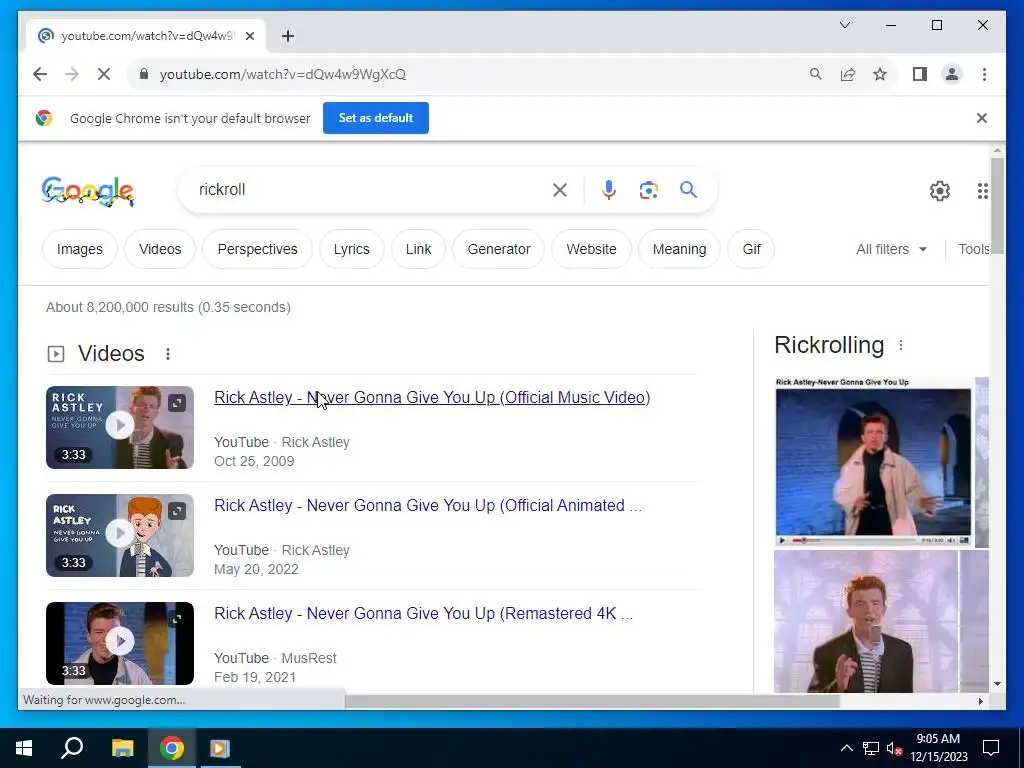
Task: Open Videos section more options
Action: (x=168, y=354)
